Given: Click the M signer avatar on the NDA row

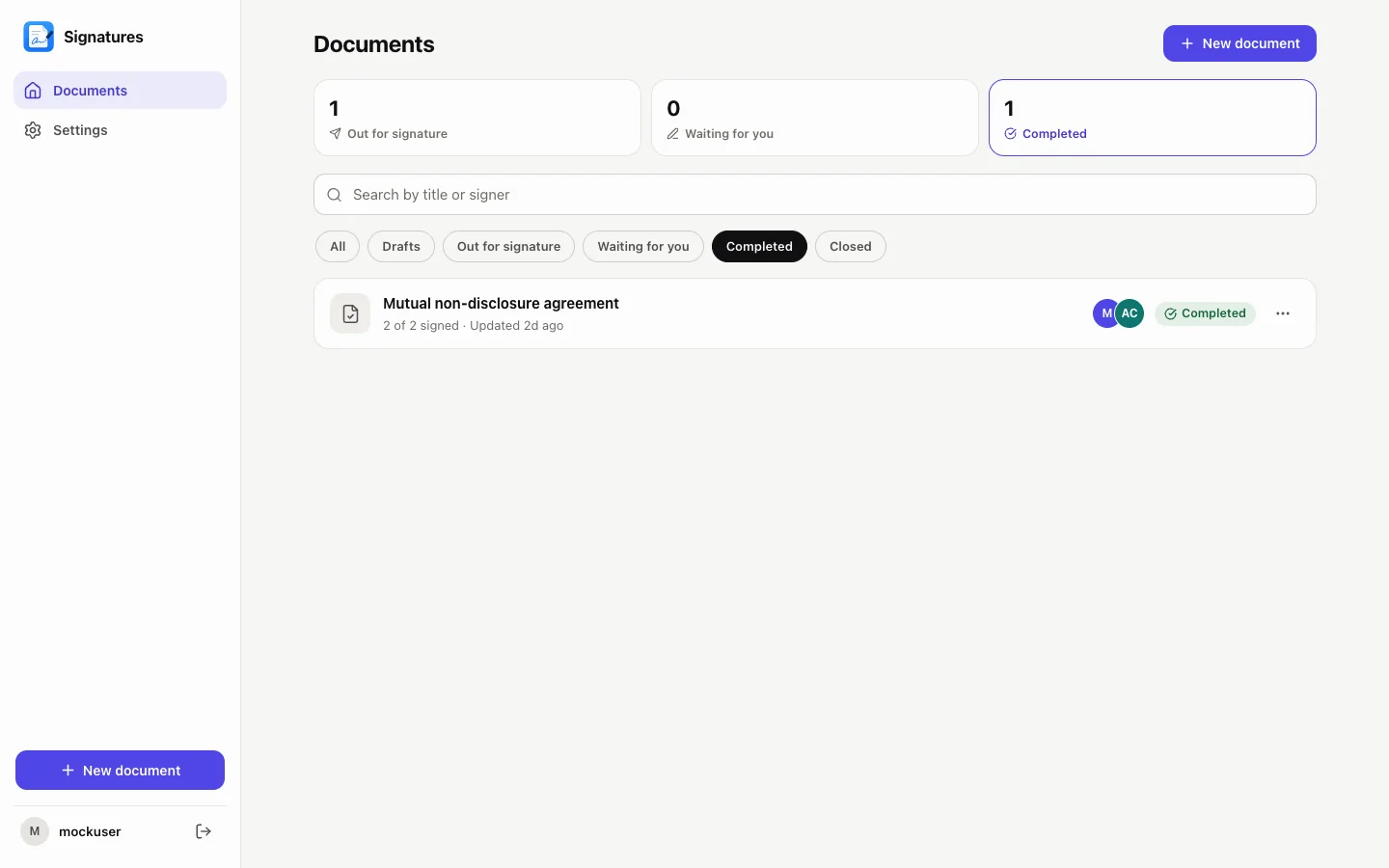Looking at the screenshot, I should tap(1105, 313).
